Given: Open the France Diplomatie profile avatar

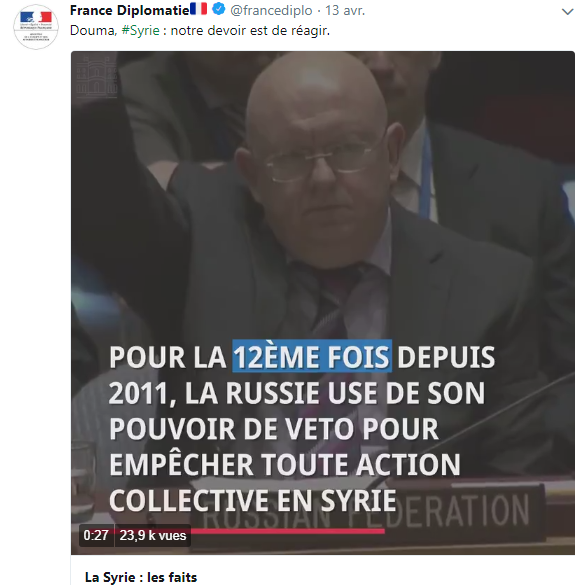Looking at the screenshot, I should tap(36, 27).
